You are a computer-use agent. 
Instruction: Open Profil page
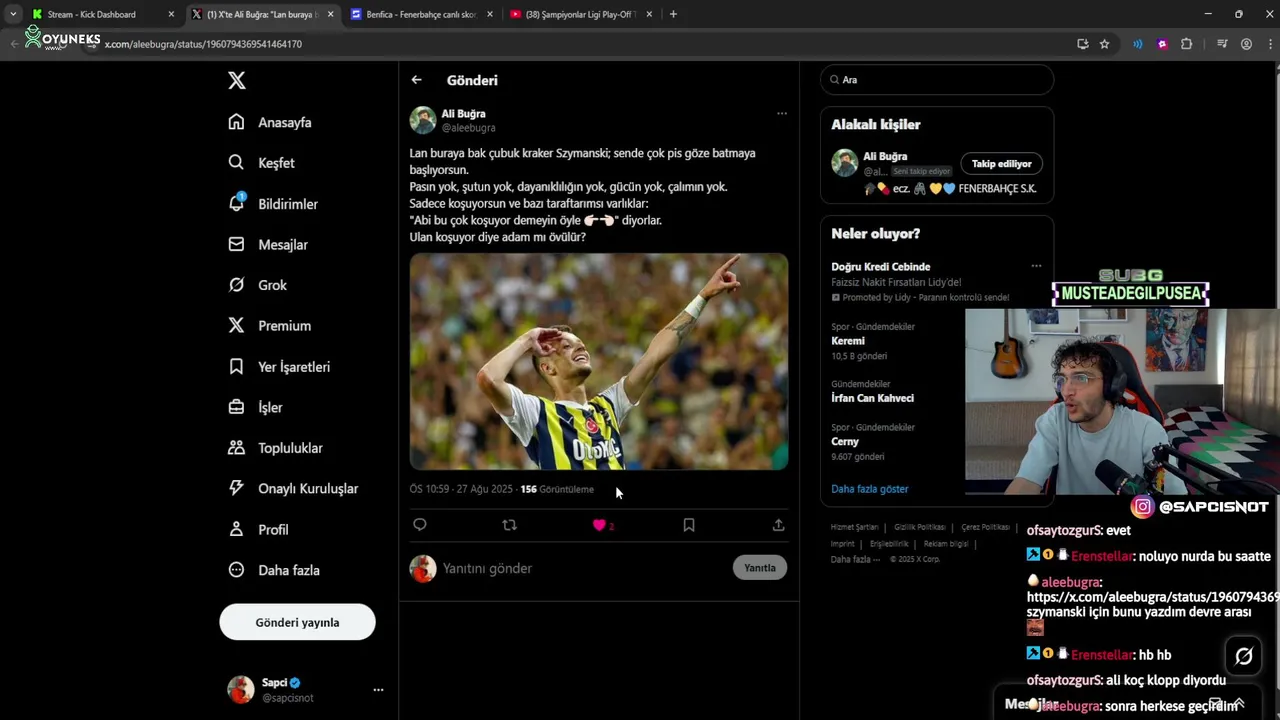[x=258, y=529]
